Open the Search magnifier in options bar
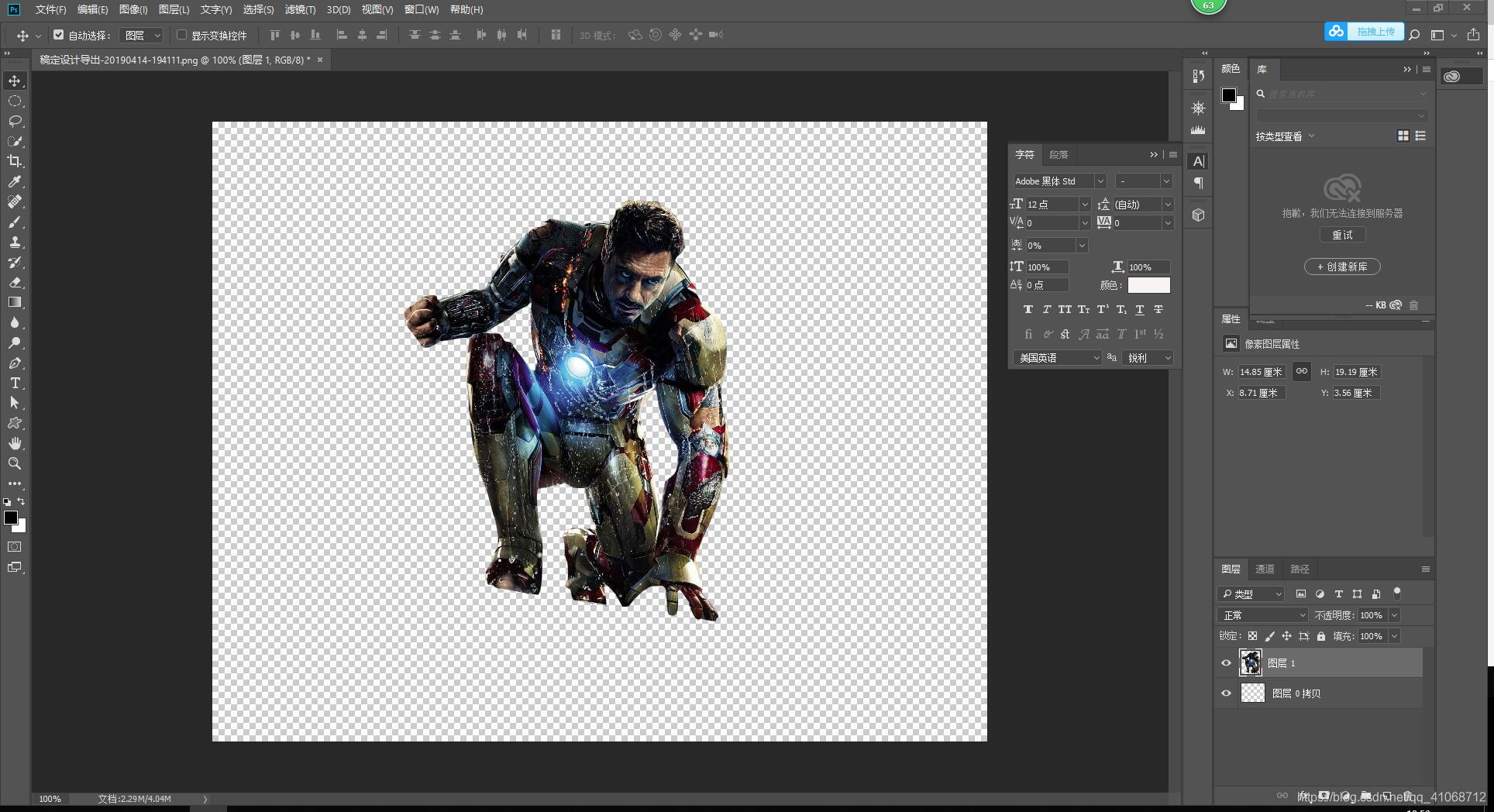1494x812 pixels. click(x=1414, y=35)
